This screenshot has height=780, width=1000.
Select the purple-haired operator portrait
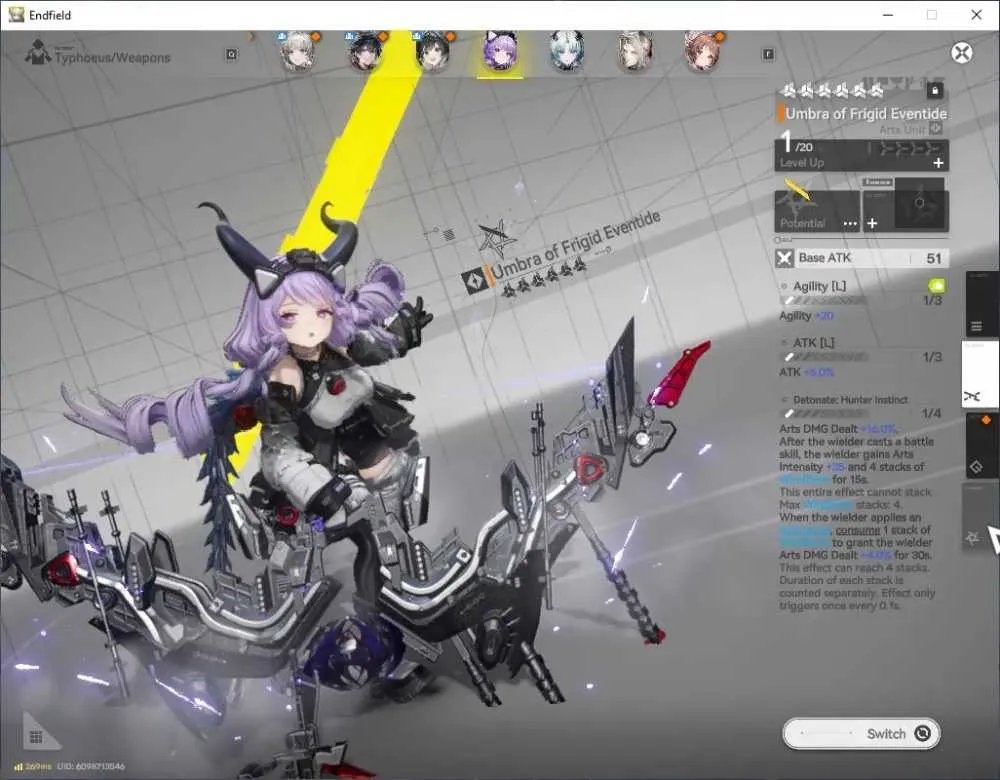(500, 51)
